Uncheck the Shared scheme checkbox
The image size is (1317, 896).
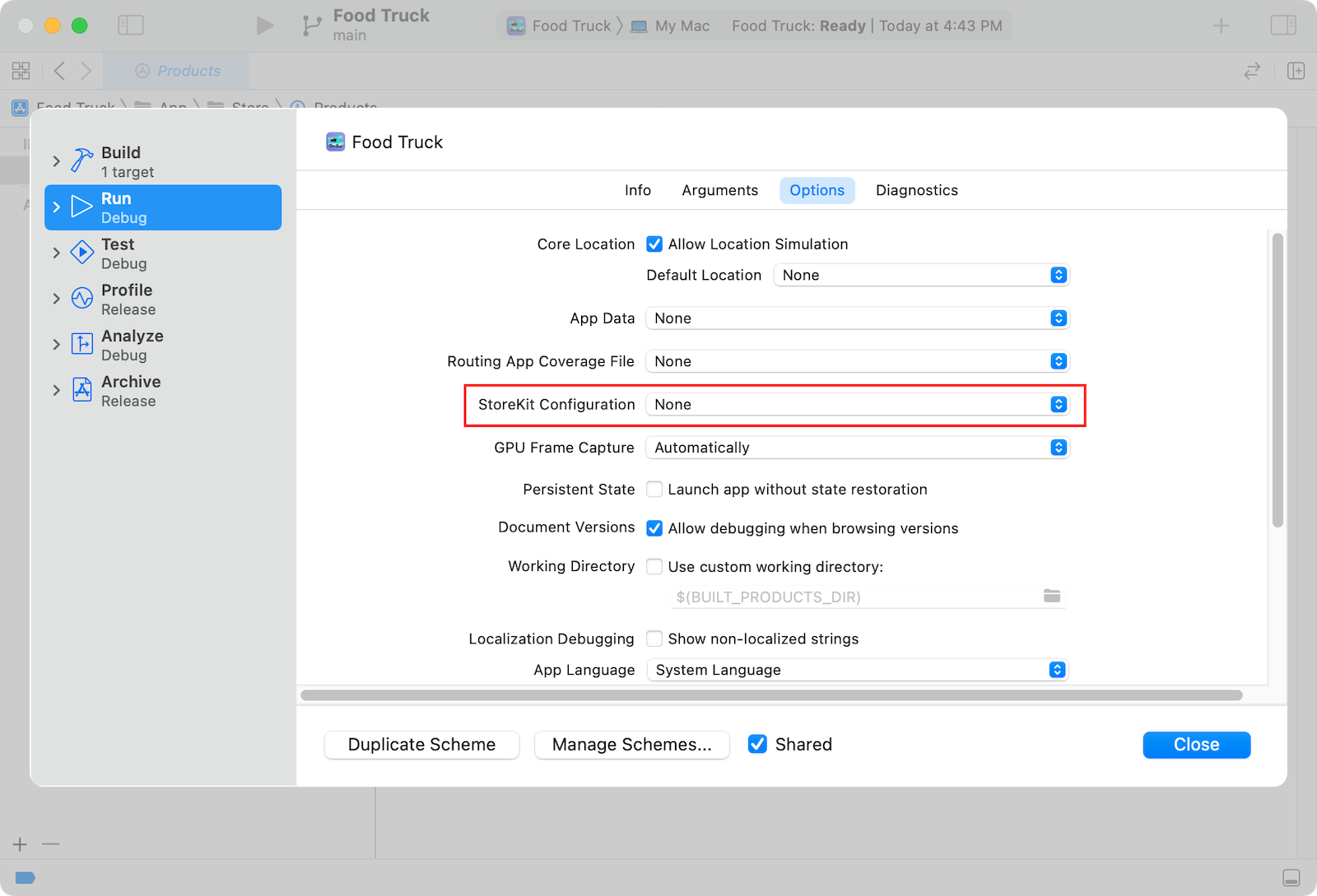tap(757, 745)
